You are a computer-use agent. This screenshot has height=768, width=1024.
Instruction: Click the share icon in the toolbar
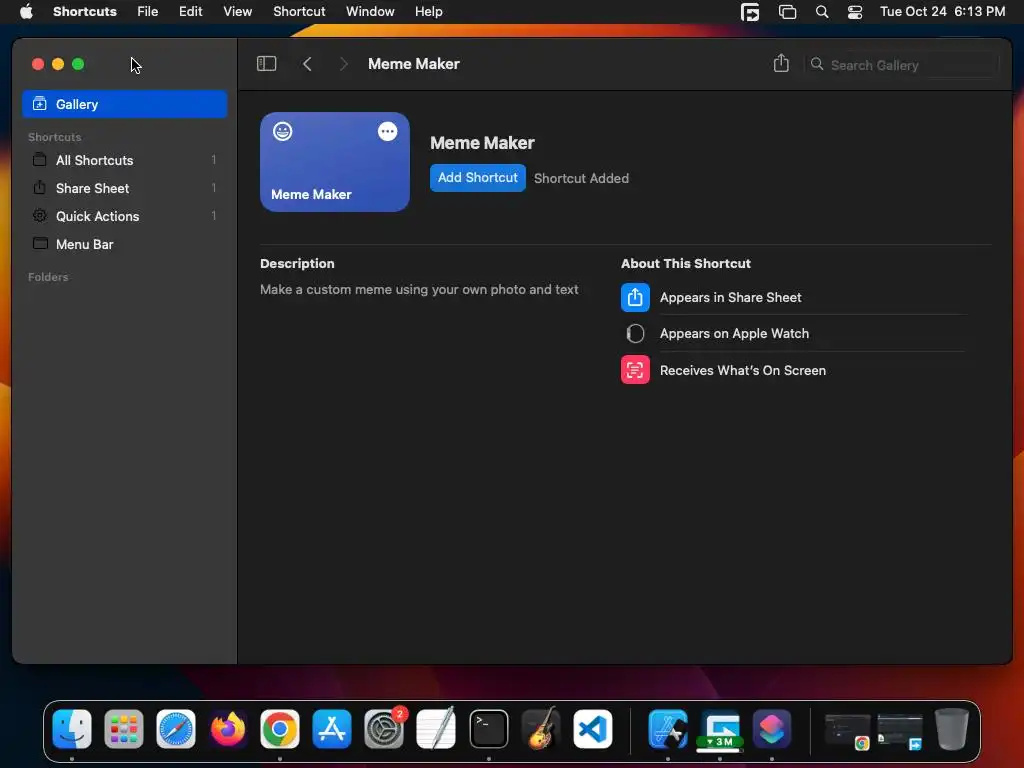tap(781, 63)
